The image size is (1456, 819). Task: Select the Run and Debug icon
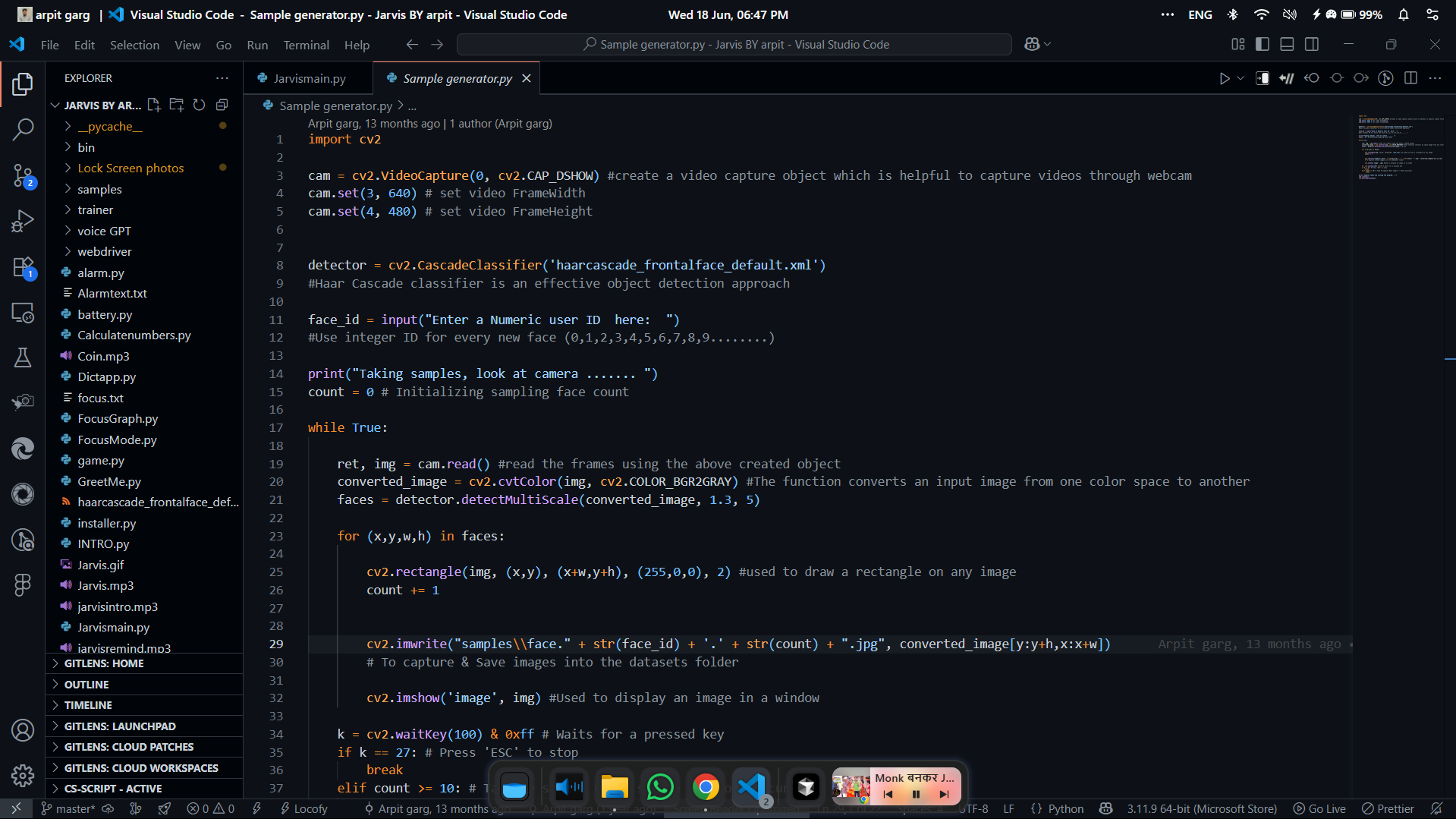click(x=23, y=221)
